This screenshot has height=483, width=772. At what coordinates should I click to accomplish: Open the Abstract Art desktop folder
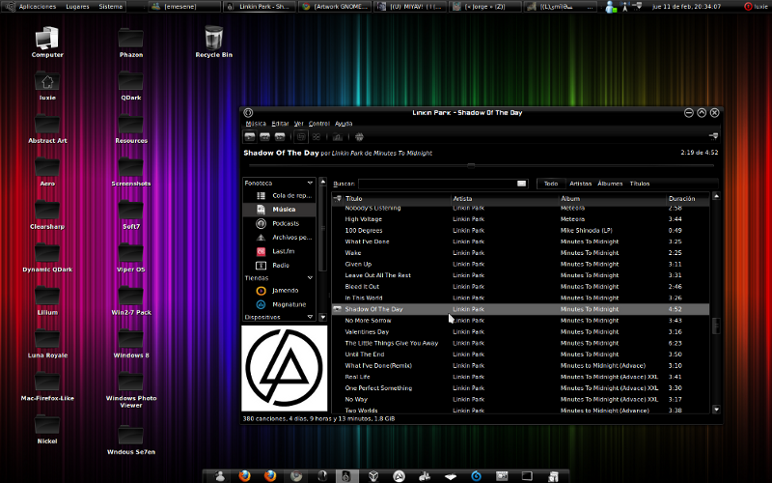pyautogui.click(x=47, y=129)
